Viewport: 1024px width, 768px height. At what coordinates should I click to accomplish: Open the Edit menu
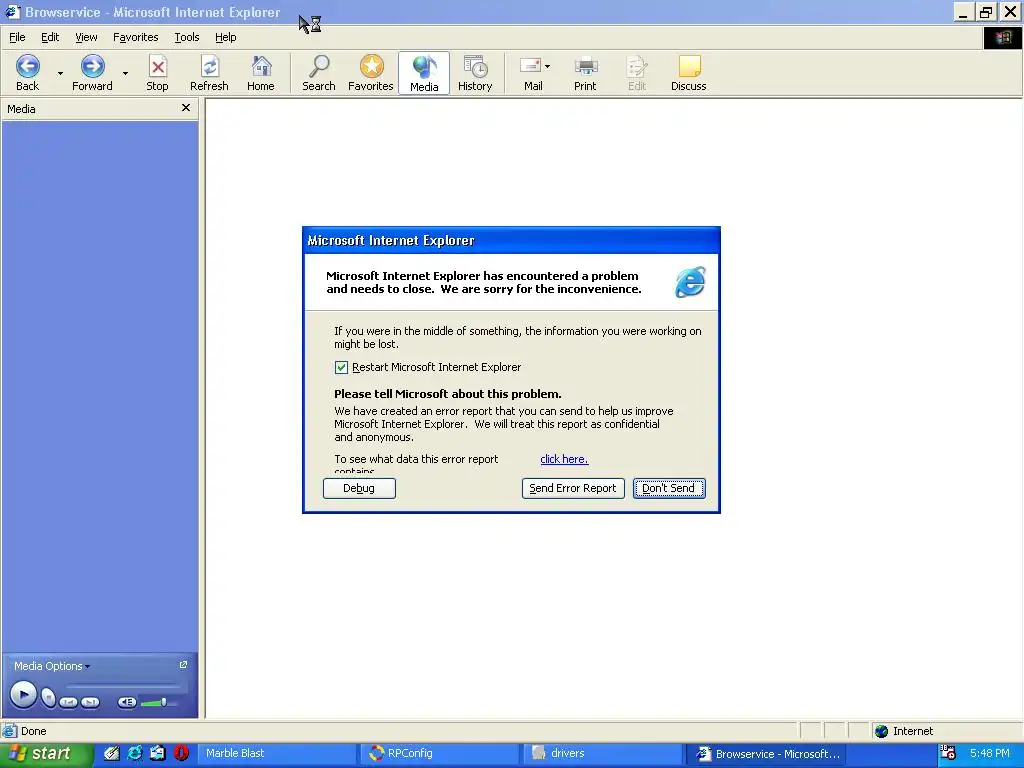50,37
